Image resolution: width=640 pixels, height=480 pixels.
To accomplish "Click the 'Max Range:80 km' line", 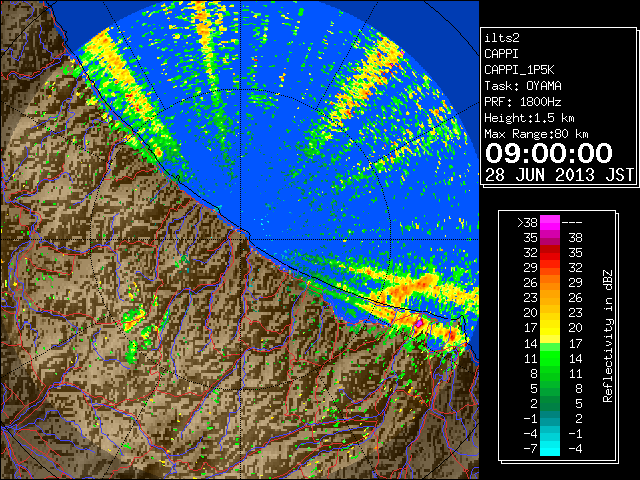I will [536, 134].
